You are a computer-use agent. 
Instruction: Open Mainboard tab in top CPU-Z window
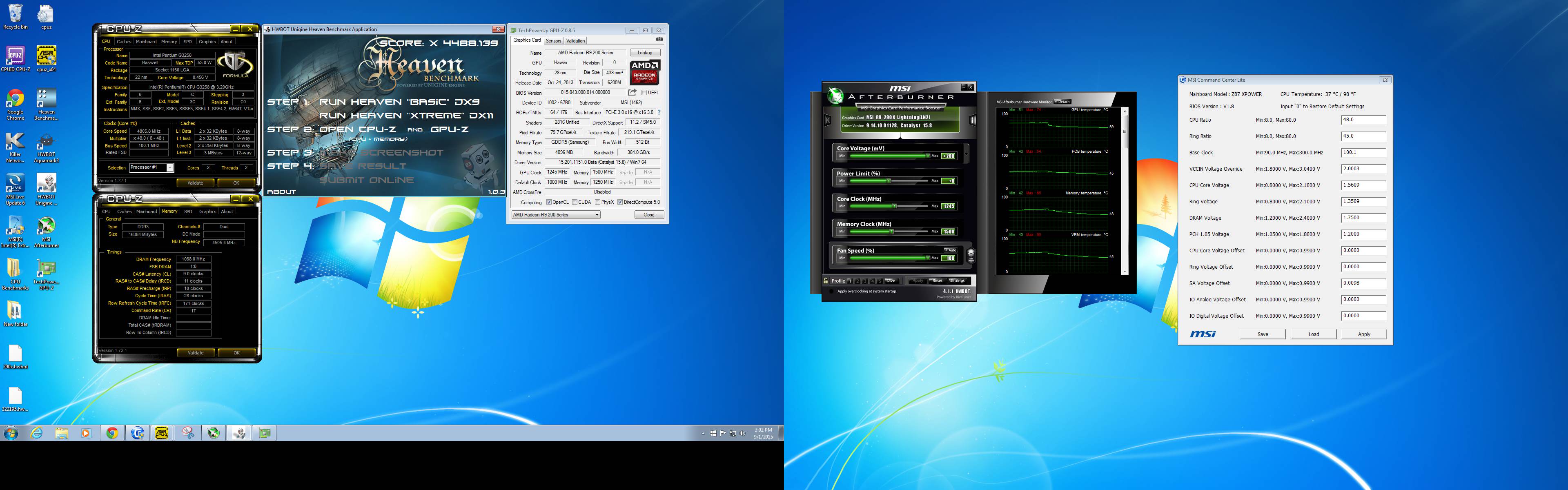(146, 41)
